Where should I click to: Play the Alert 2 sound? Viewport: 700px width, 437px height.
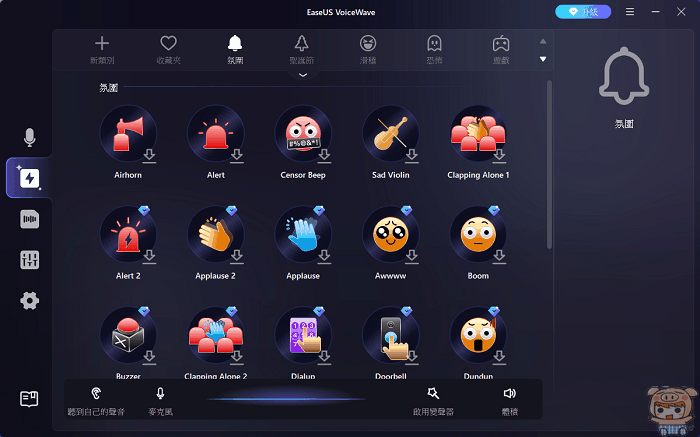(x=128, y=234)
